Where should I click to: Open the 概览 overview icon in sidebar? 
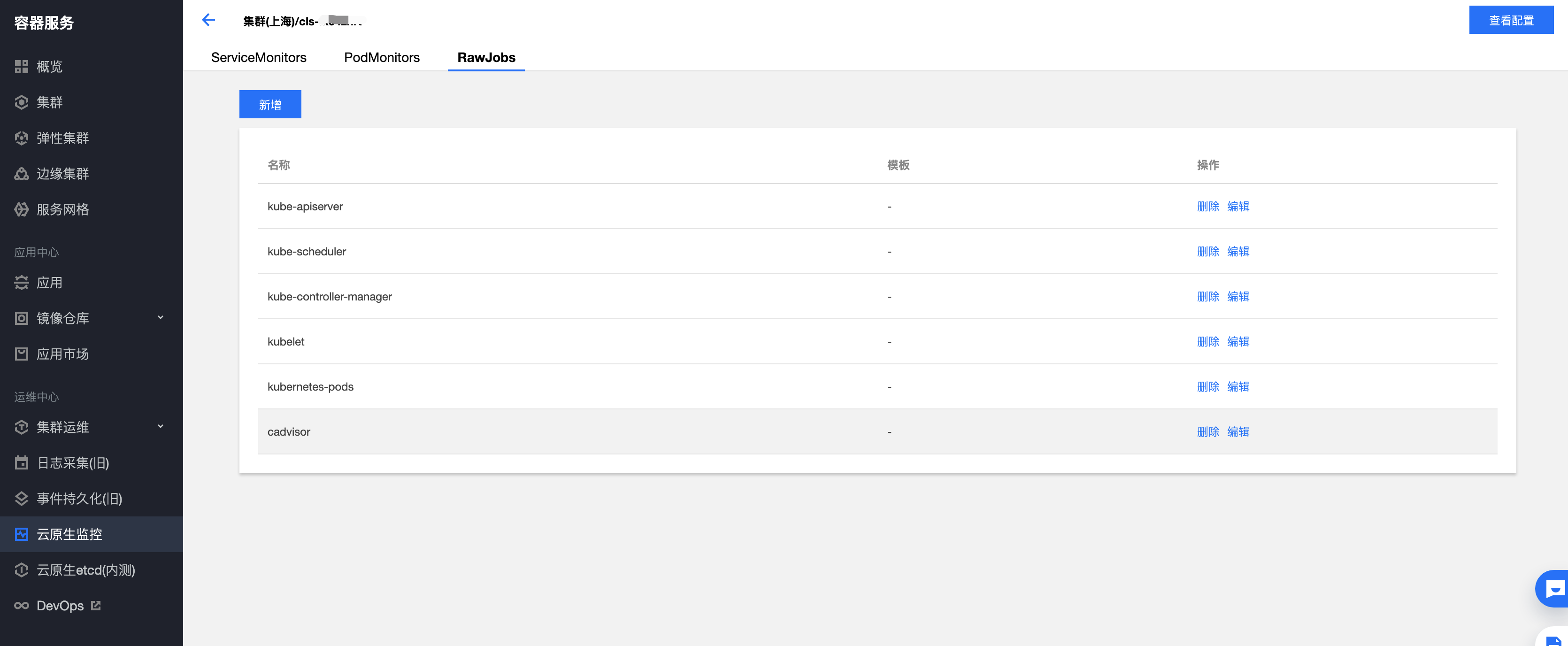21,67
